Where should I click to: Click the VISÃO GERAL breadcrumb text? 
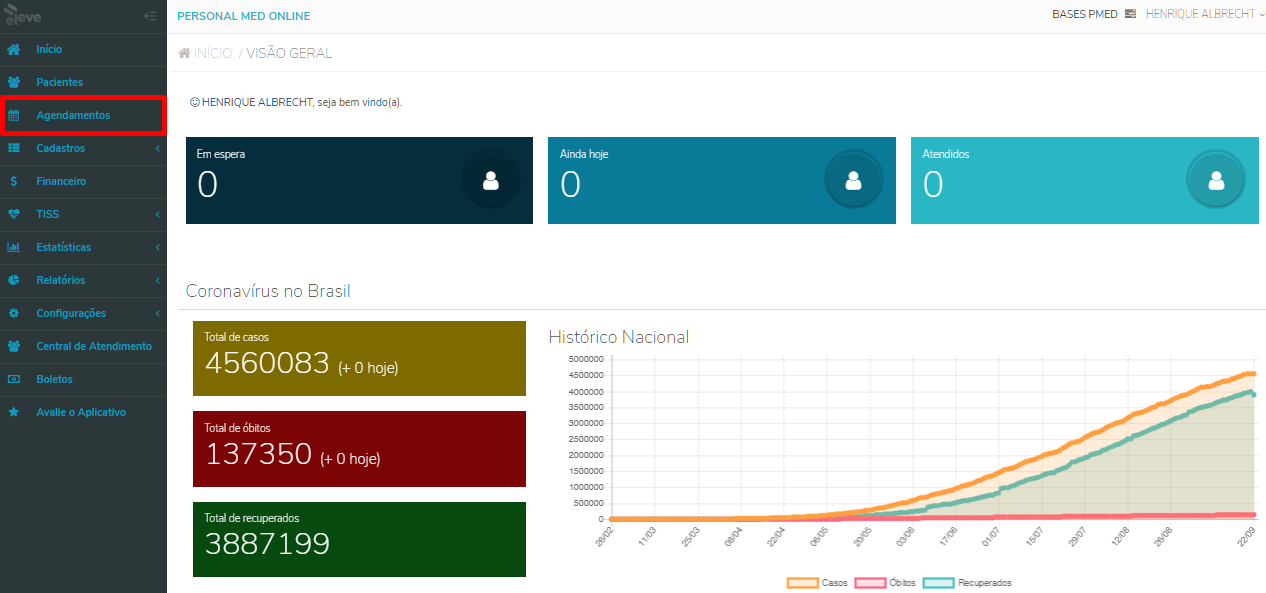coord(289,53)
